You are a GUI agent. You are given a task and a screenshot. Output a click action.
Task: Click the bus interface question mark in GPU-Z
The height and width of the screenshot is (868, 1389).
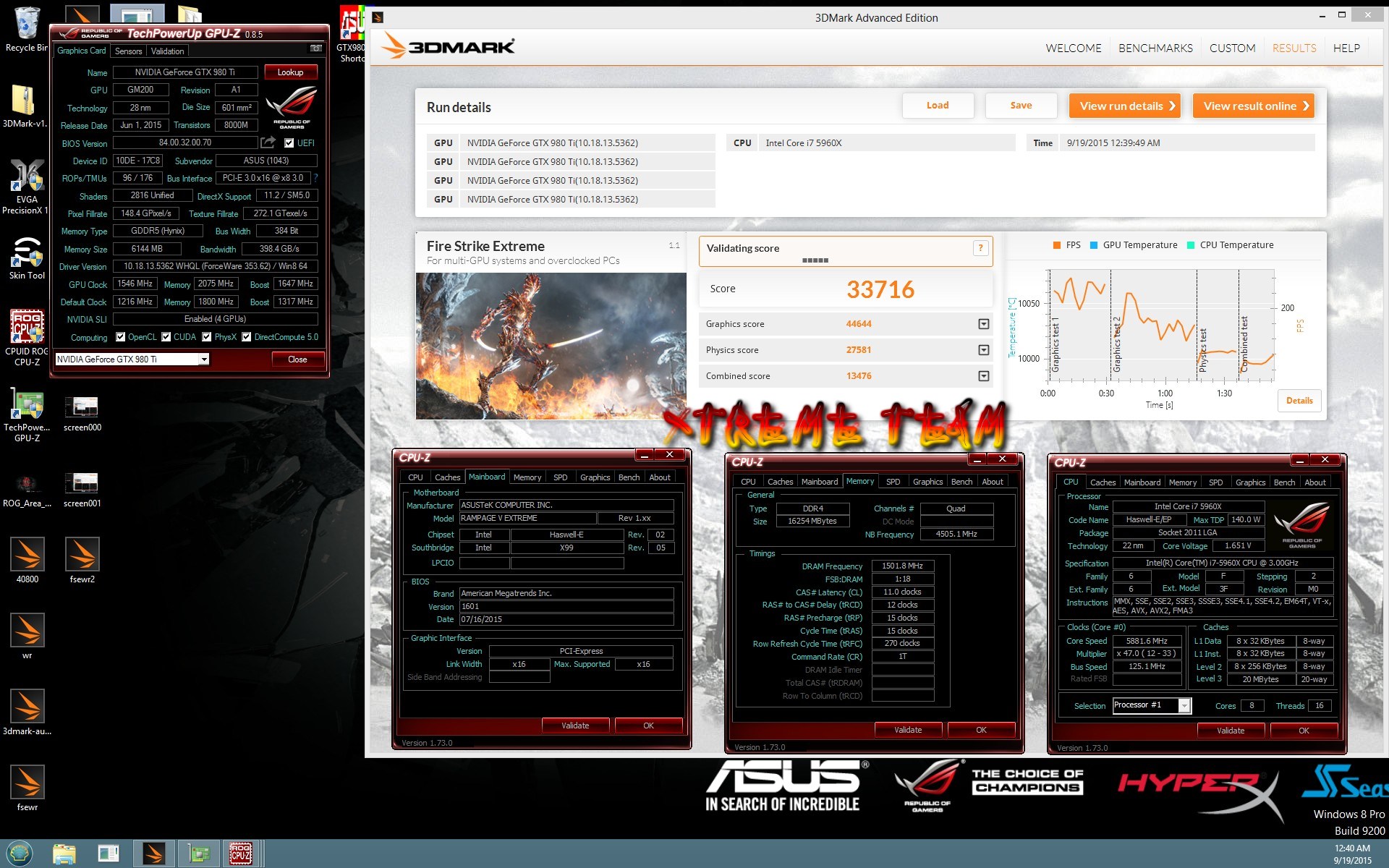tap(315, 178)
